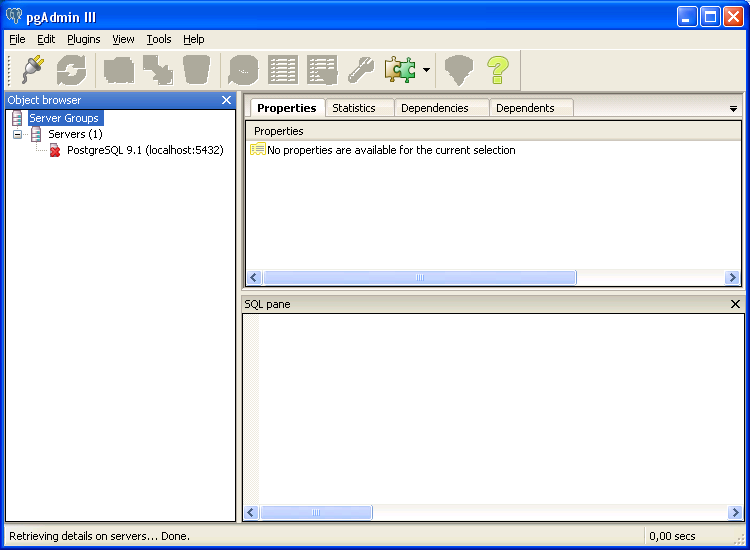
Task: Click the 'Retrieving details on servers... Done.' status
Action: (x=99, y=536)
